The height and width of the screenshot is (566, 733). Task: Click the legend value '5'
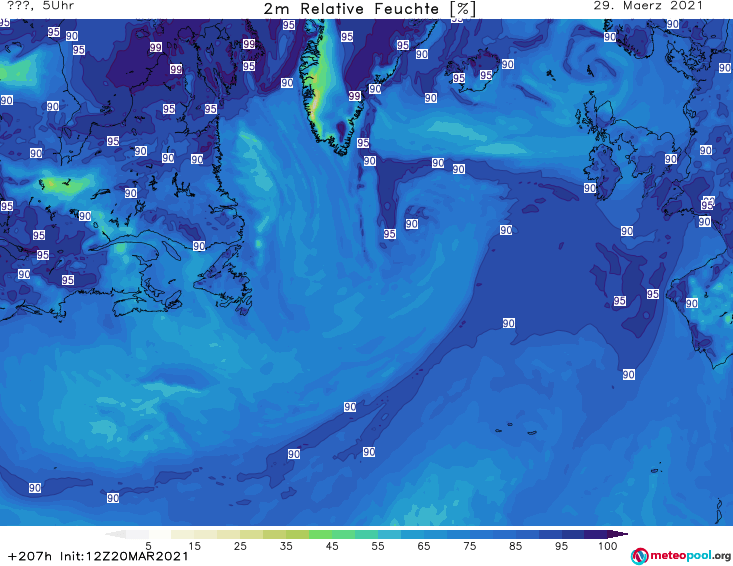coord(149,546)
